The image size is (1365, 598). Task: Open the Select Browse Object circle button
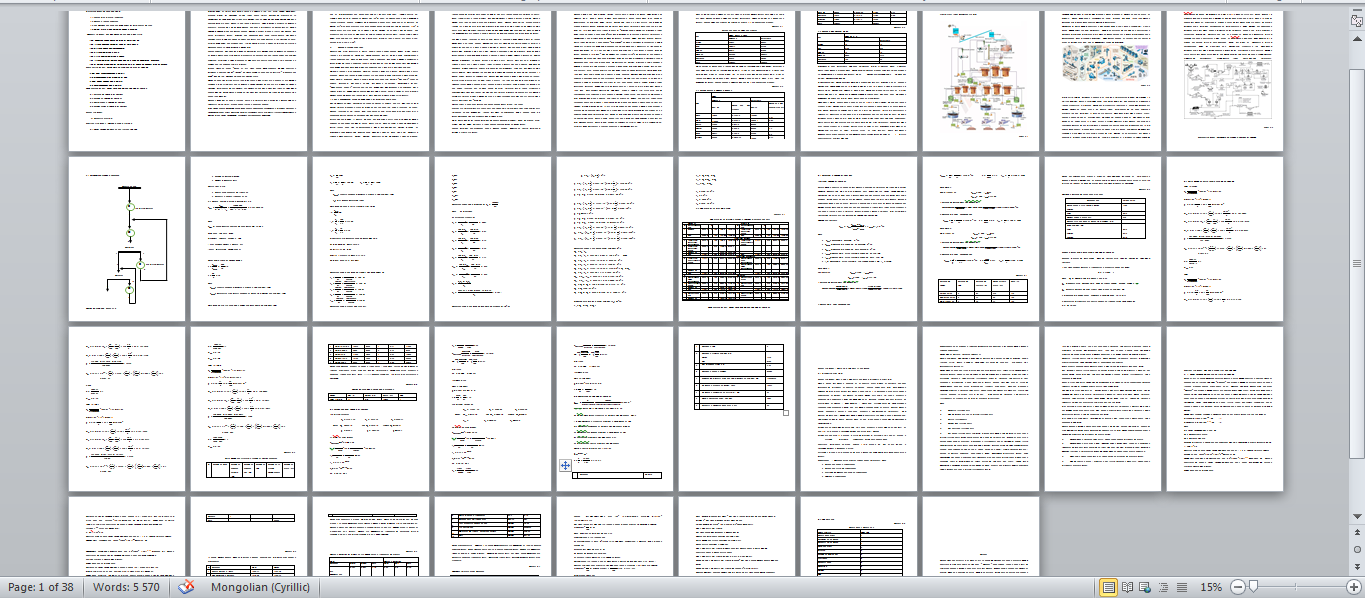point(1356,550)
